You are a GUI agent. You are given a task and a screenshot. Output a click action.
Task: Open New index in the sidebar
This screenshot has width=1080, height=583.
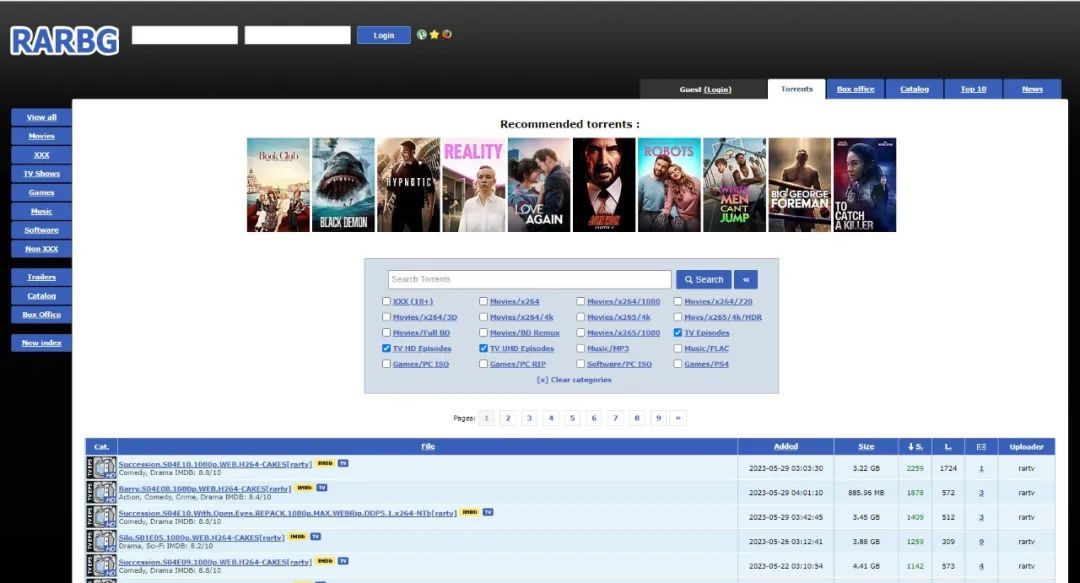coord(41,342)
